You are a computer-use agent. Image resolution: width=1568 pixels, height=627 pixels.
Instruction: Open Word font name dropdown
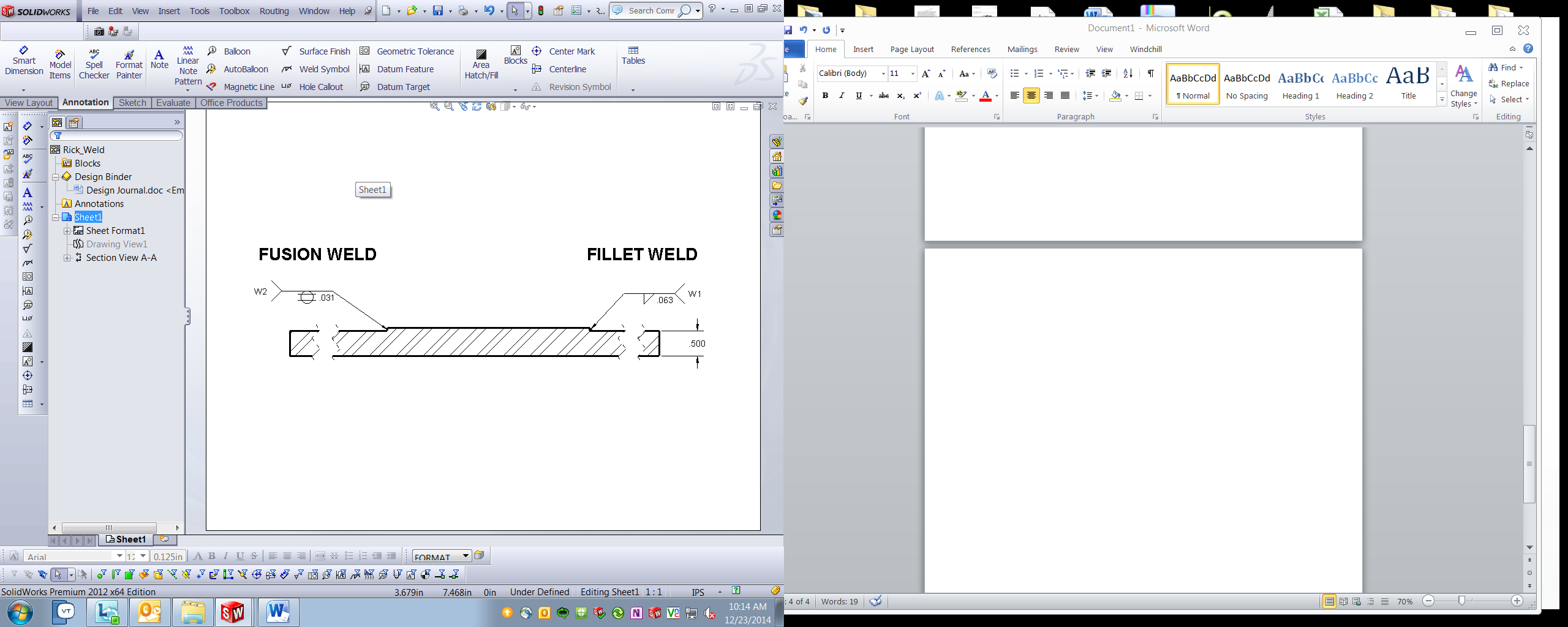883,73
